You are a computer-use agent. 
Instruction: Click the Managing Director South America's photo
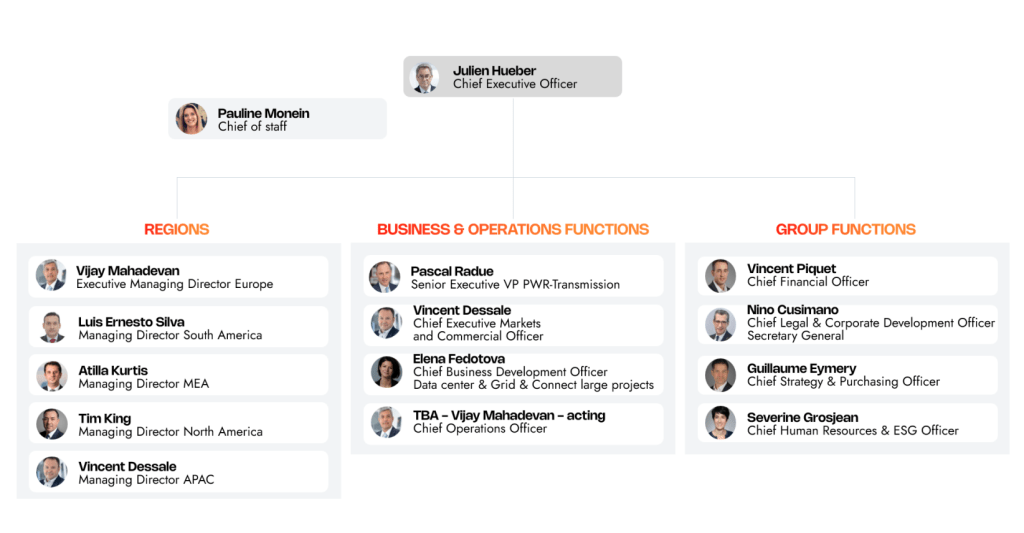point(52,327)
